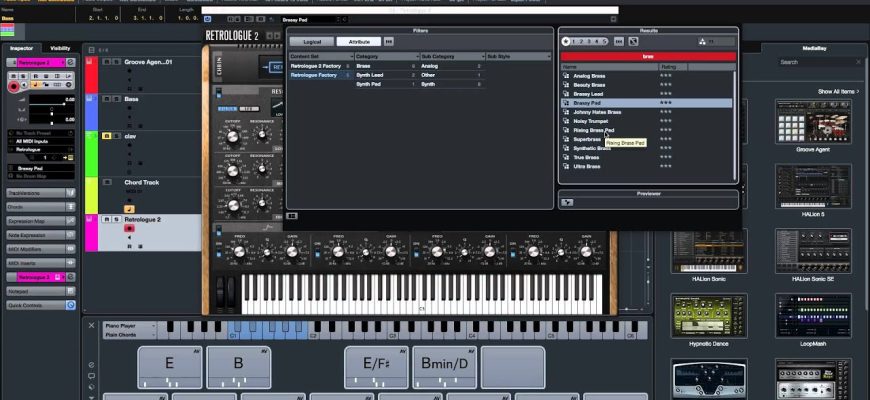Close the chord pads panel
Viewport: 870px width, 400px height.
coord(91,325)
